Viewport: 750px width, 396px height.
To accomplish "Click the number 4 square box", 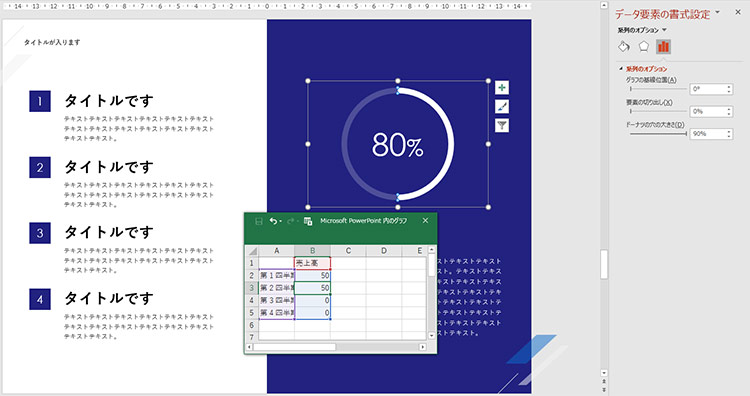I will (x=40, y=299).
